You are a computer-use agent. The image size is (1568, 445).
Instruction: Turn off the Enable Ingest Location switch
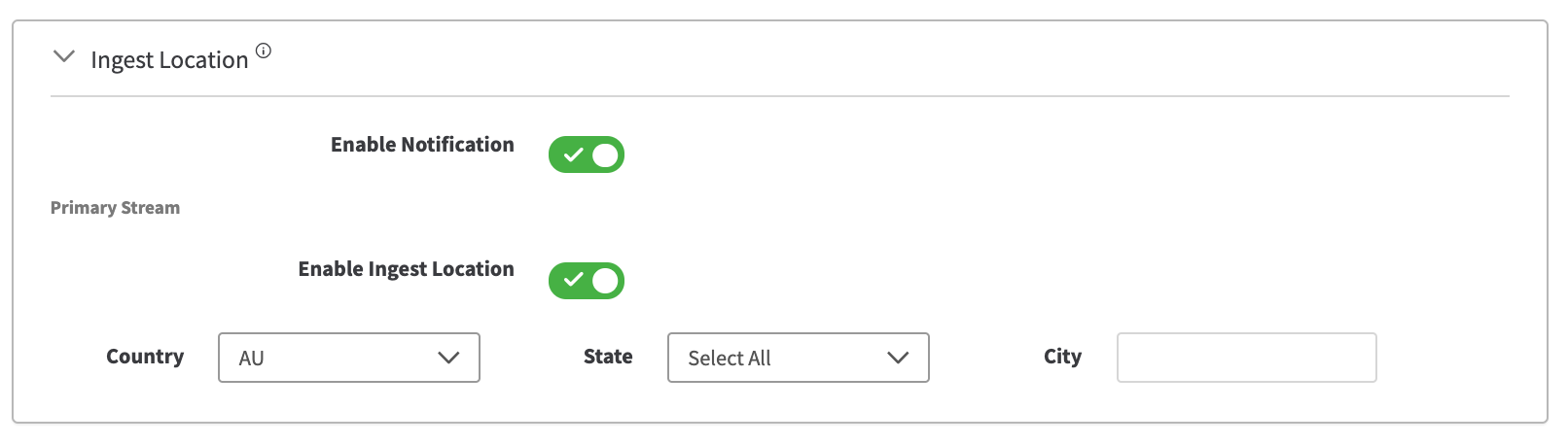click(x=586, y=281)
